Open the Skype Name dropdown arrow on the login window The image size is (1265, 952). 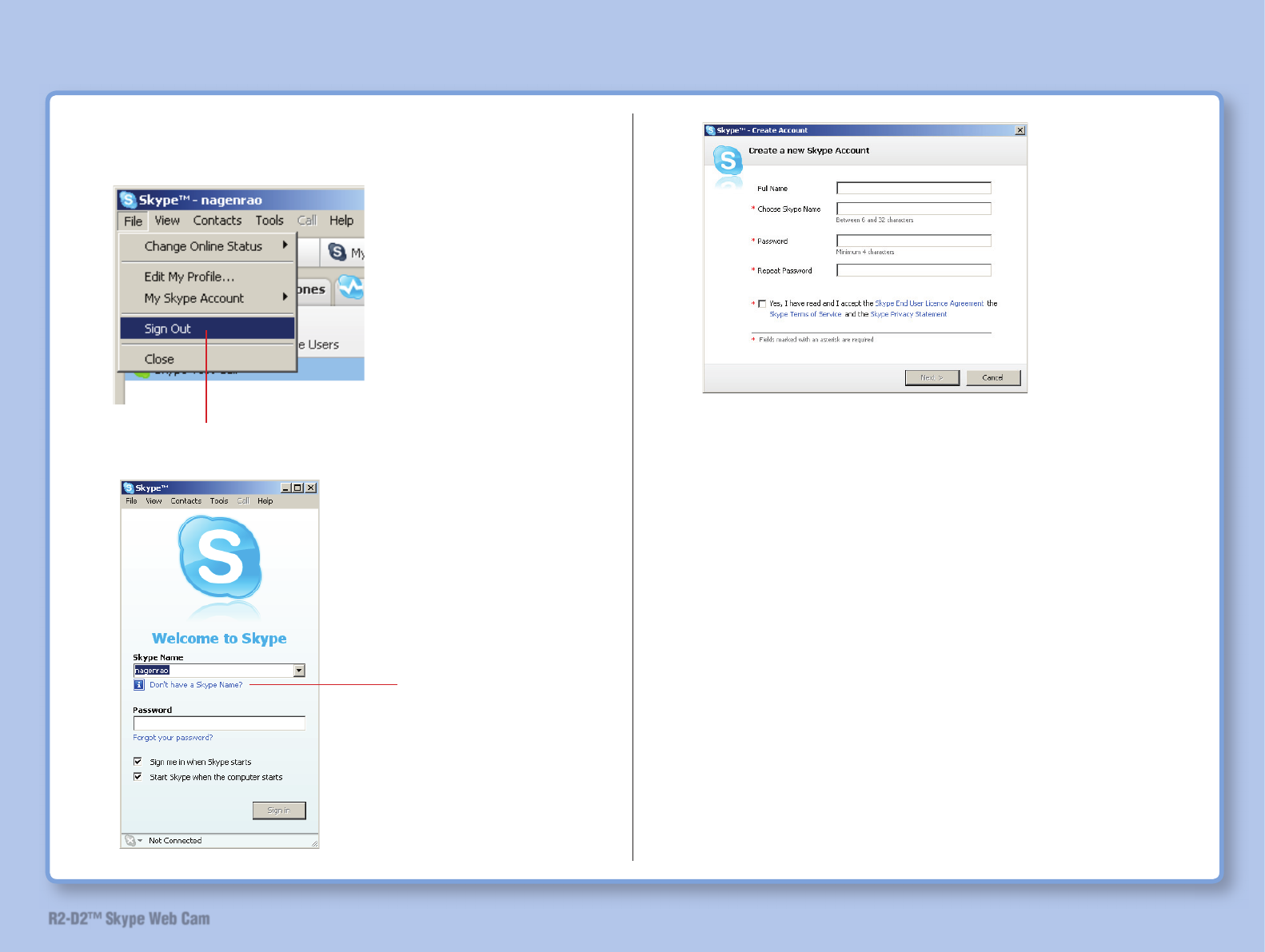tap(299, 671)
